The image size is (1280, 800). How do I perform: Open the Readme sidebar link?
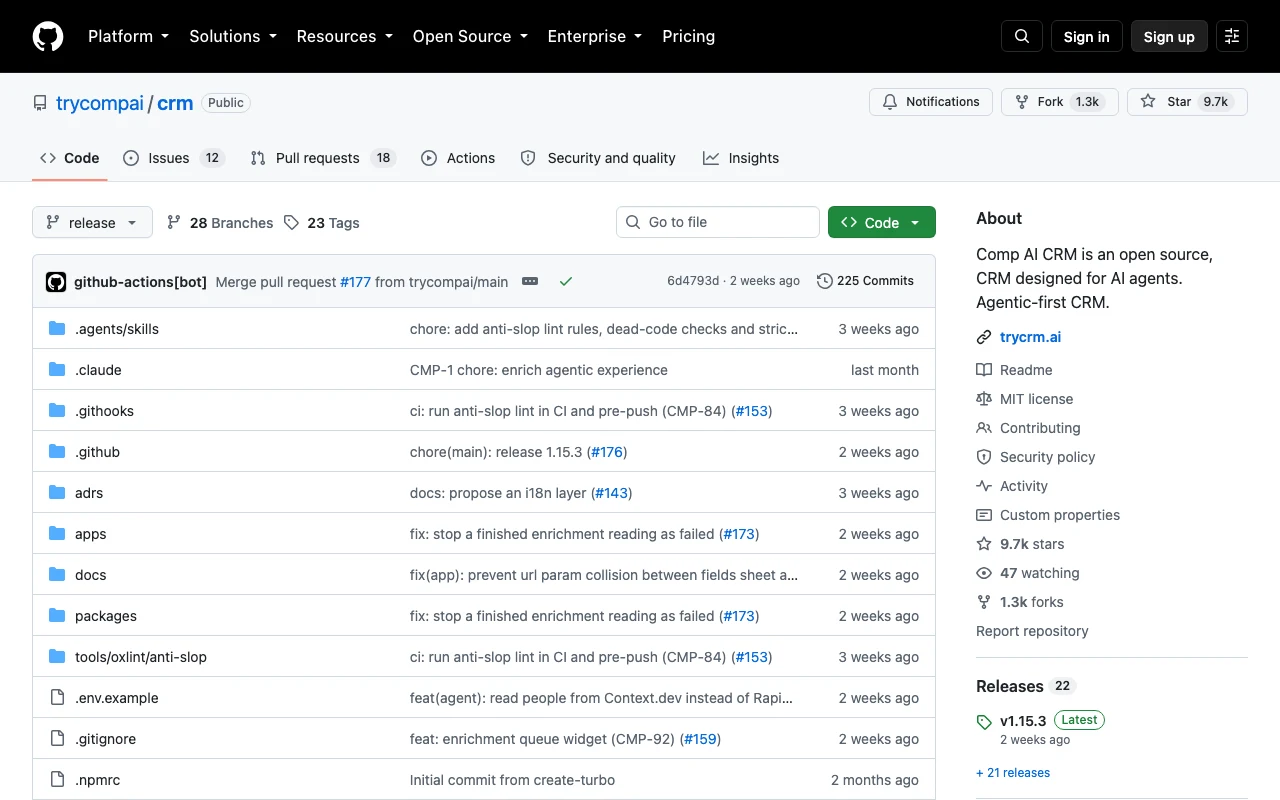(1014, 370)
